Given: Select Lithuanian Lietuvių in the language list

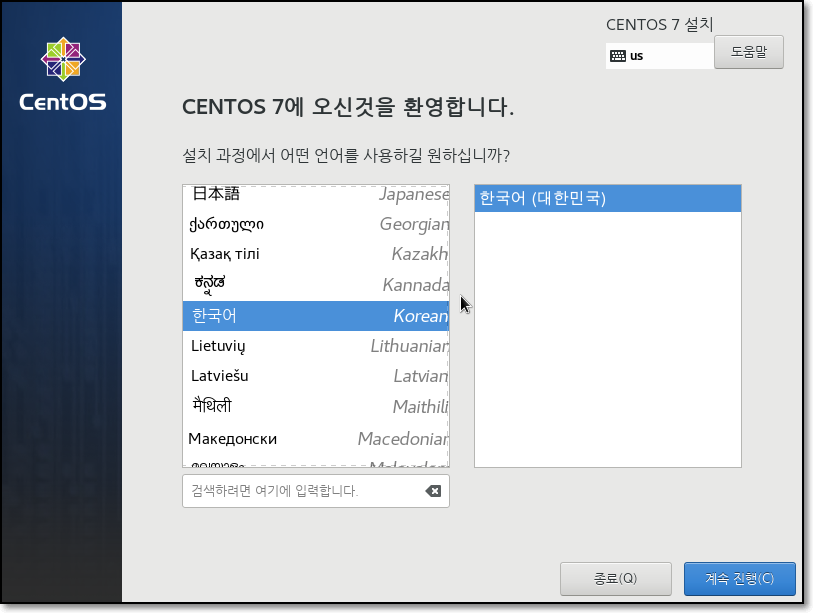Looking at the screenshot, I should 316,346.
